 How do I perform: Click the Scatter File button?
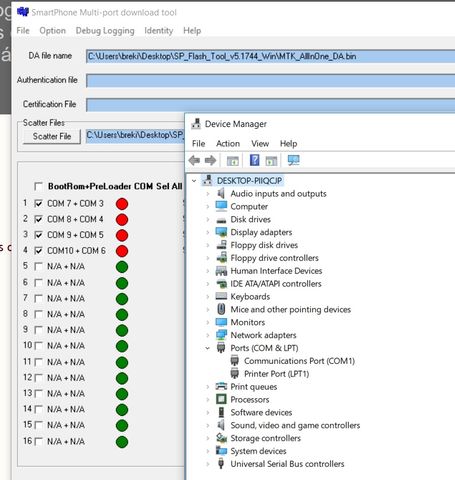click(x=52, y=136)
